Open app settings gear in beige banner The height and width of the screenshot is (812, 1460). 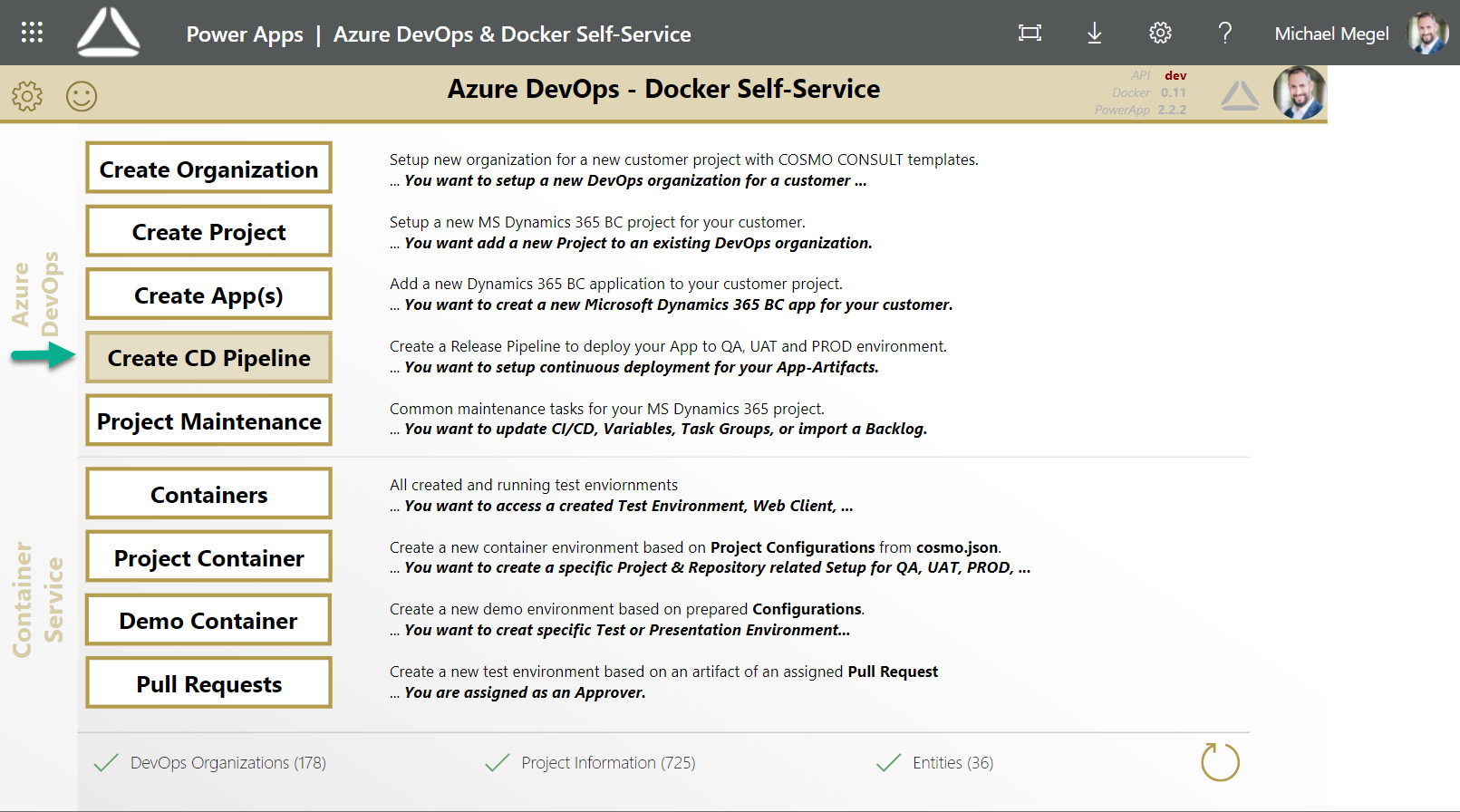[x=27, y=95]
